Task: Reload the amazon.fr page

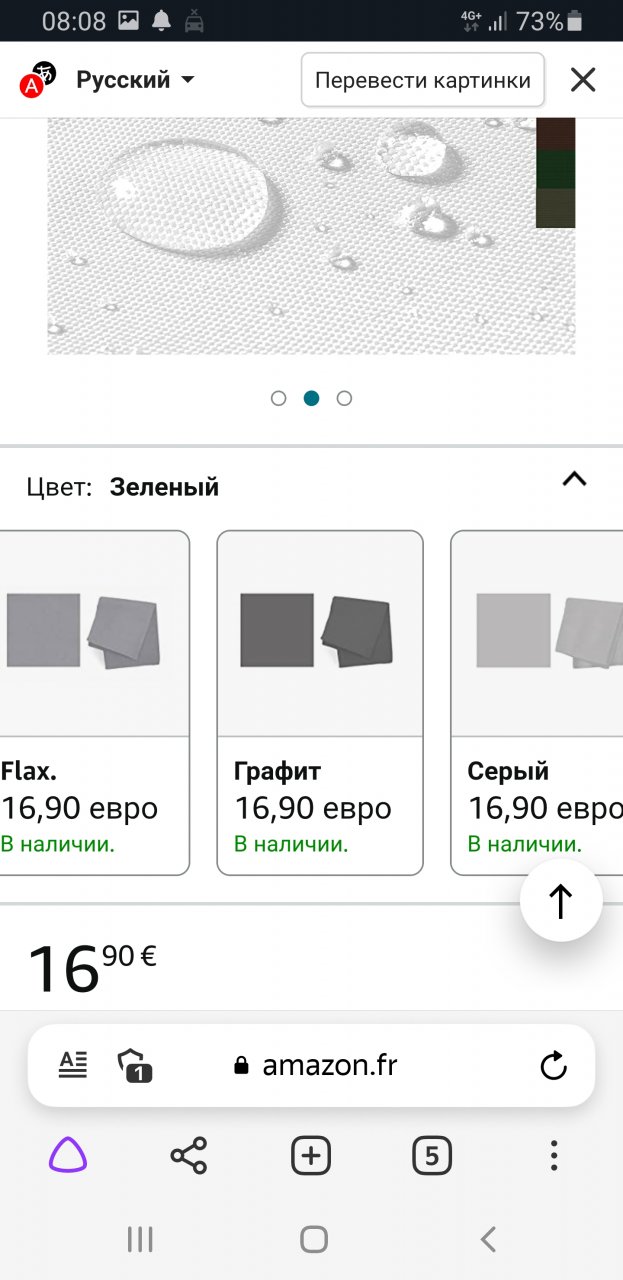Action: (553, 1066)
